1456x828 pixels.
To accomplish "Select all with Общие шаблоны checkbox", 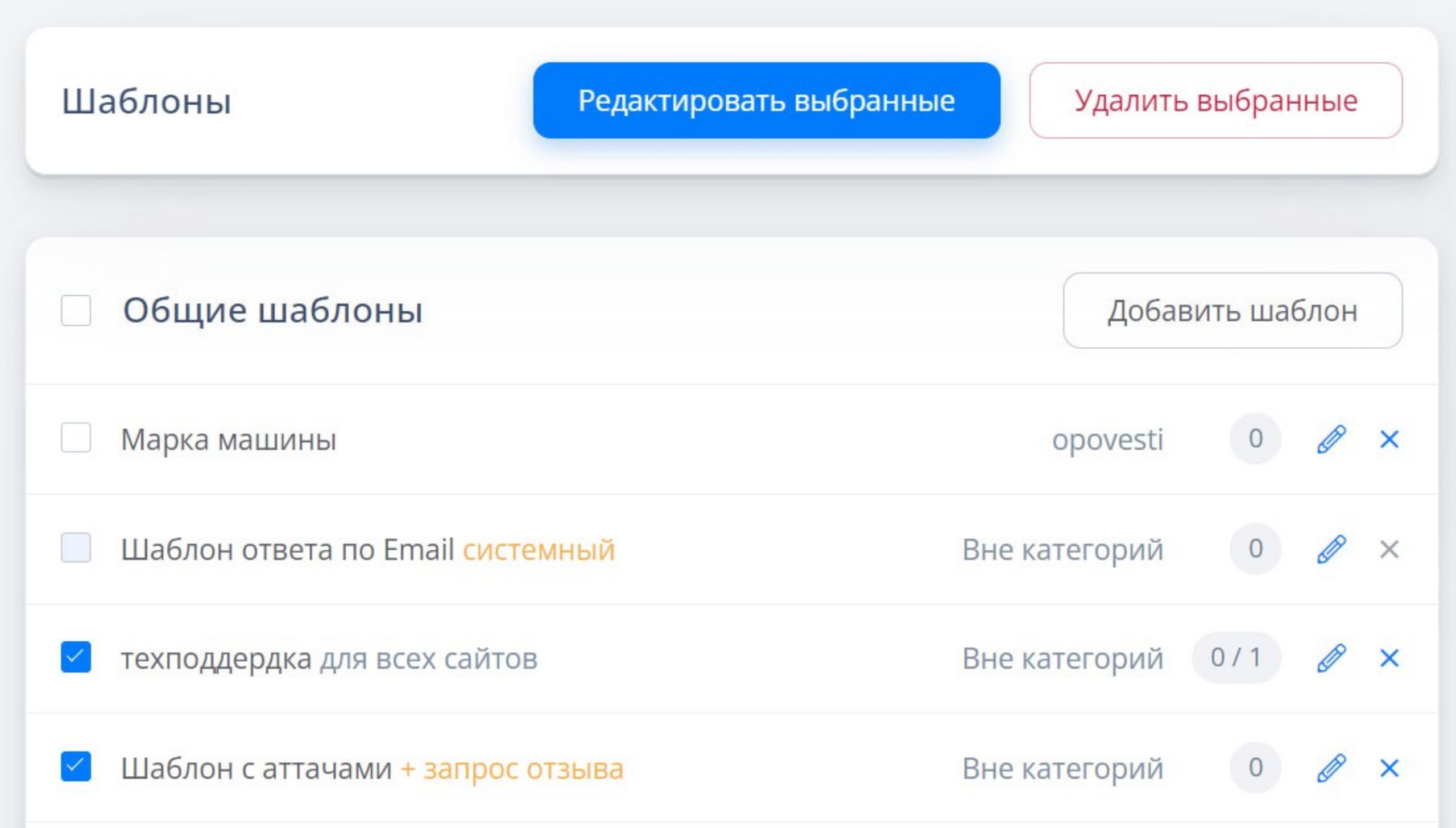I will coord(76,310).
